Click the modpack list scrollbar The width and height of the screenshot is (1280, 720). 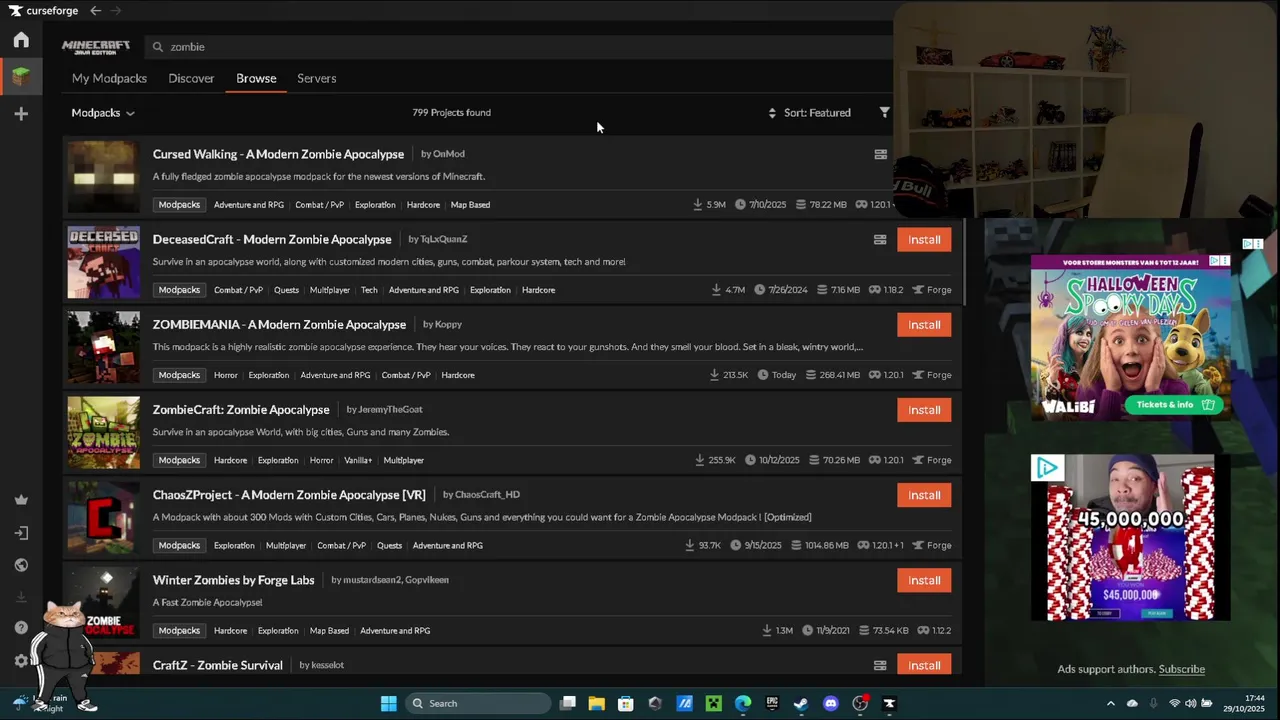pos(964,262)
